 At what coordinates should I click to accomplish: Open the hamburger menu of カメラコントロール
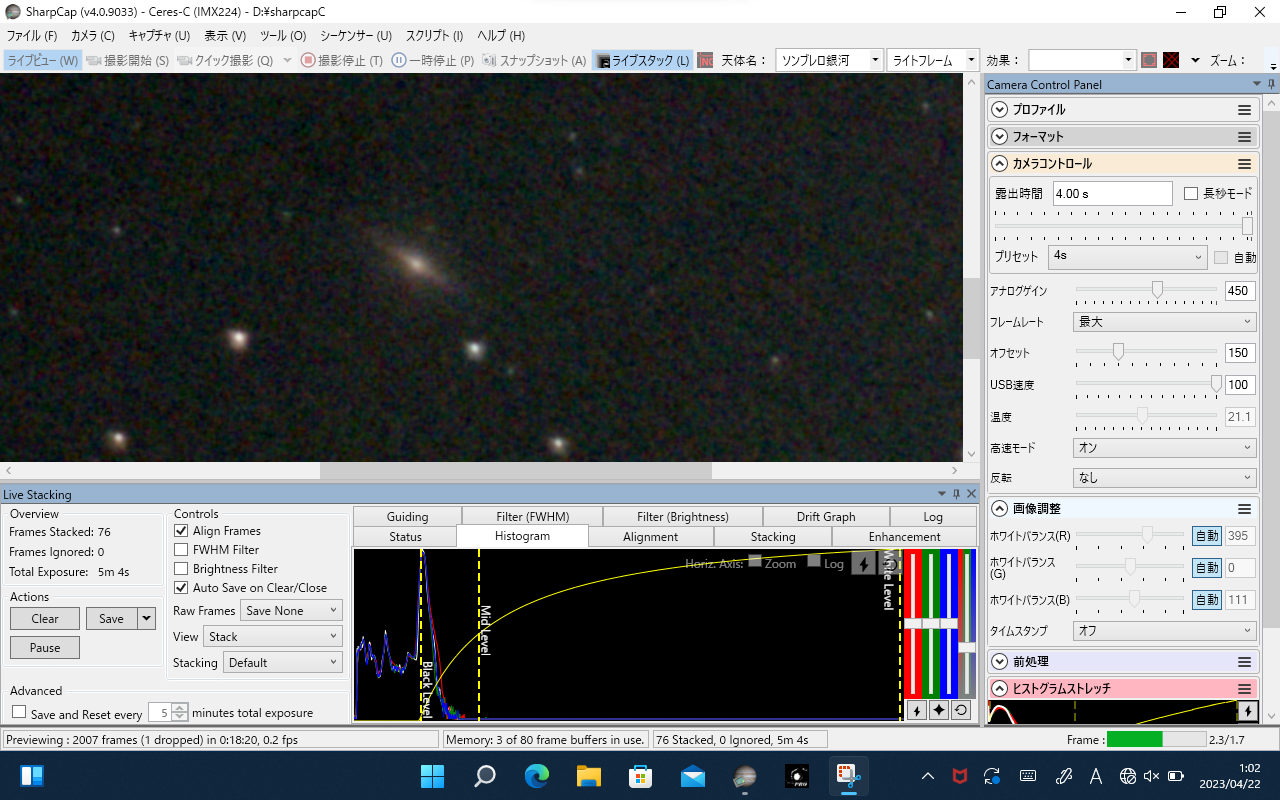click(1244, 164)
